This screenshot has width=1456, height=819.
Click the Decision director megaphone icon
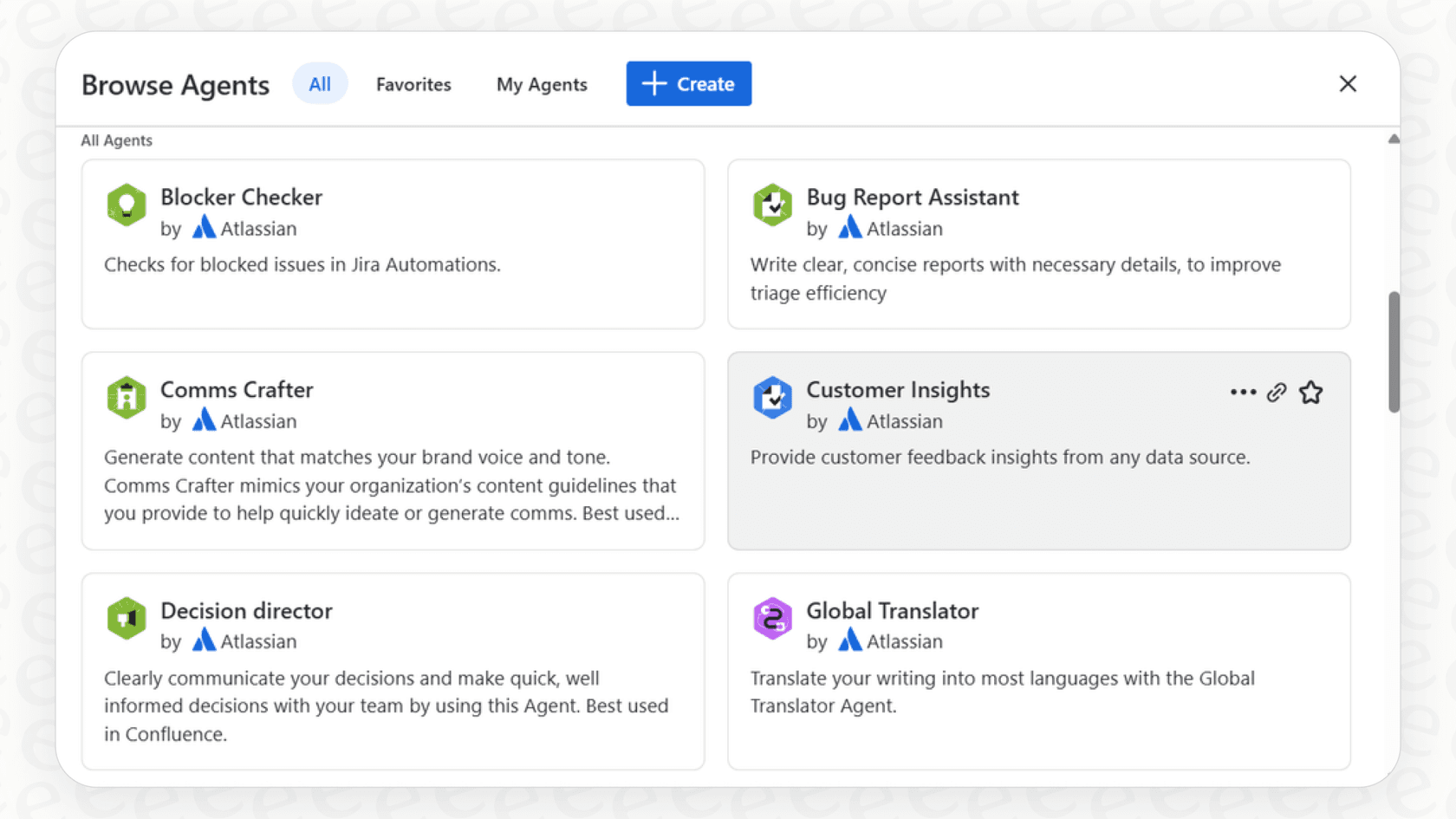[x=127, y=619]
